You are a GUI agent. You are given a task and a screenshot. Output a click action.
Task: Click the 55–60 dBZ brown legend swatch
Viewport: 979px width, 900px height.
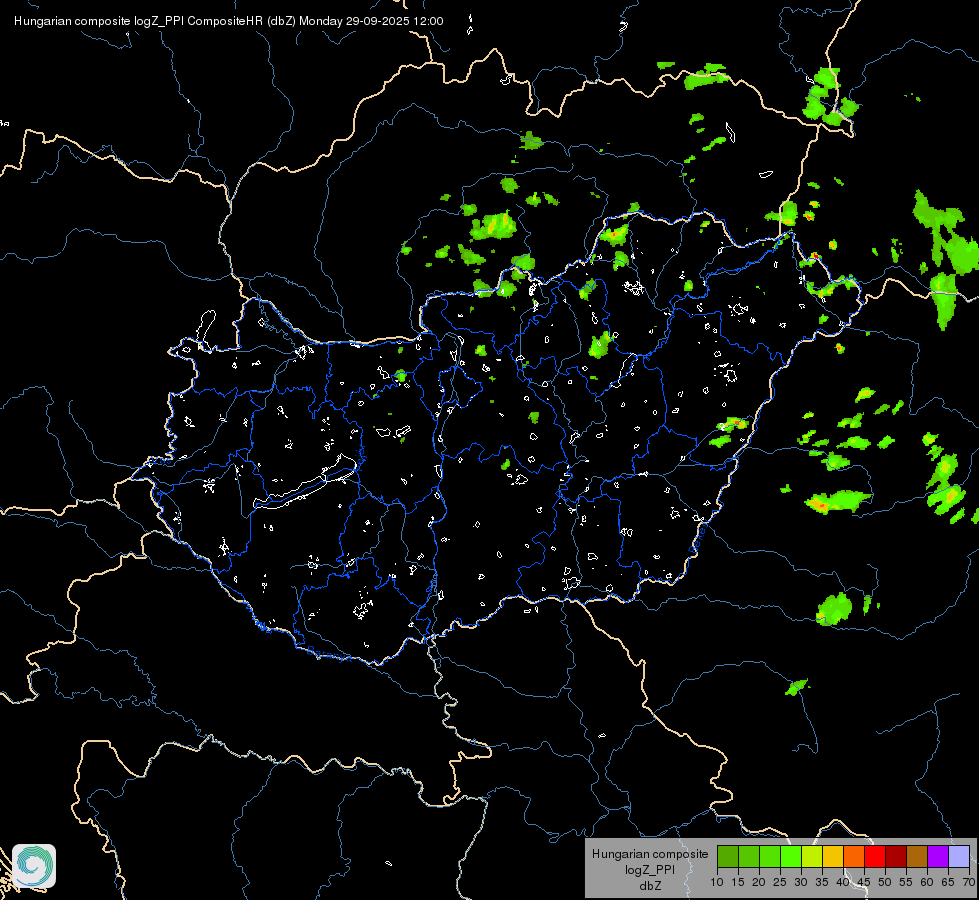coord(917,856)
